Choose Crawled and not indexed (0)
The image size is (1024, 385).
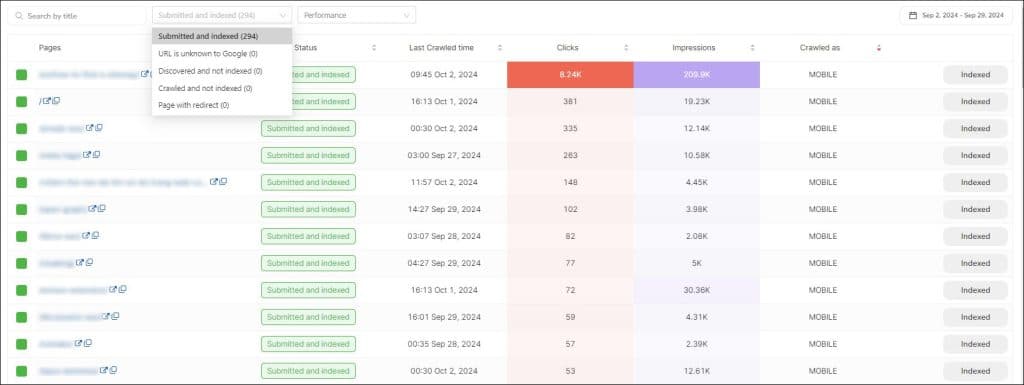coord(222,88)
